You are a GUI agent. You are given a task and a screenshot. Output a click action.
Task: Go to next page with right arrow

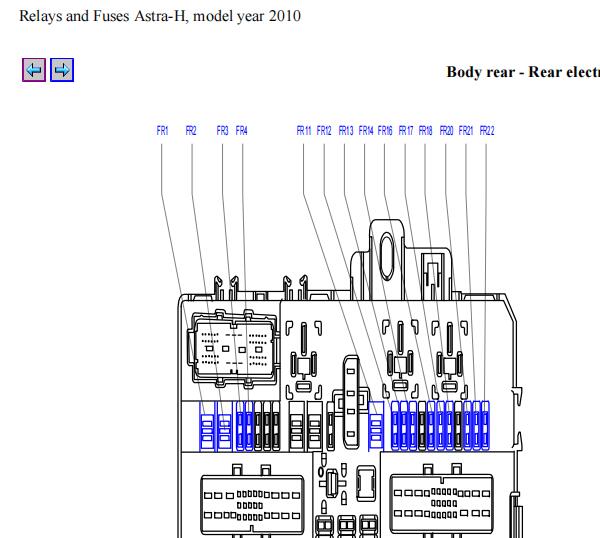[x=62, y=70]
